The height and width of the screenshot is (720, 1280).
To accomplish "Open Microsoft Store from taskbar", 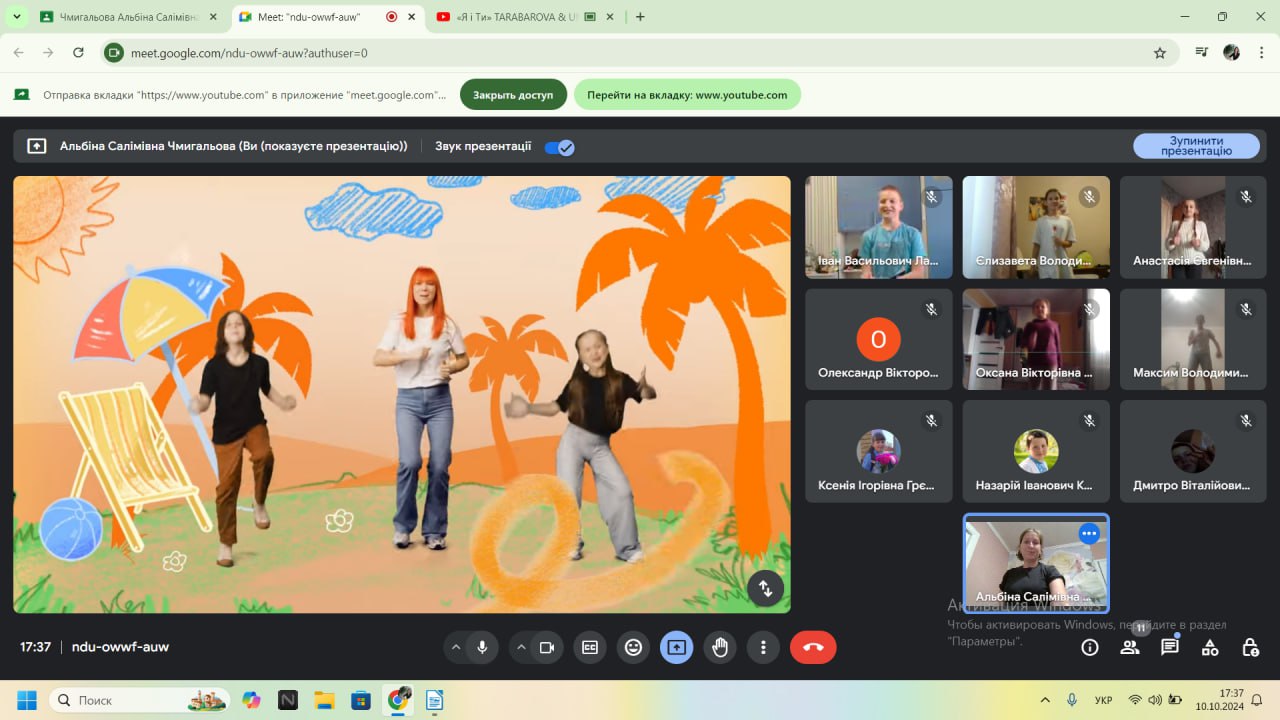I will click(361, 700).
